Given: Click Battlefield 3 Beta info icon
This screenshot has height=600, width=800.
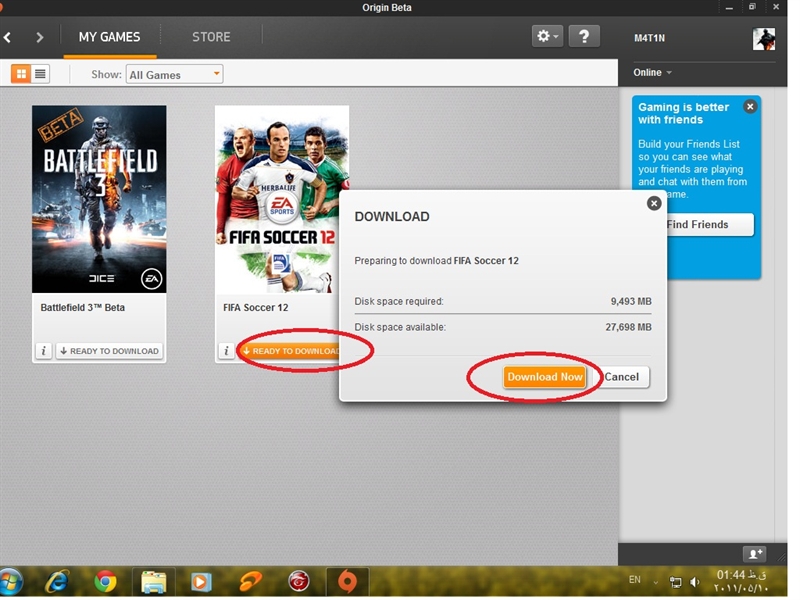Looking at the screenshot, I should pos(44,351).
